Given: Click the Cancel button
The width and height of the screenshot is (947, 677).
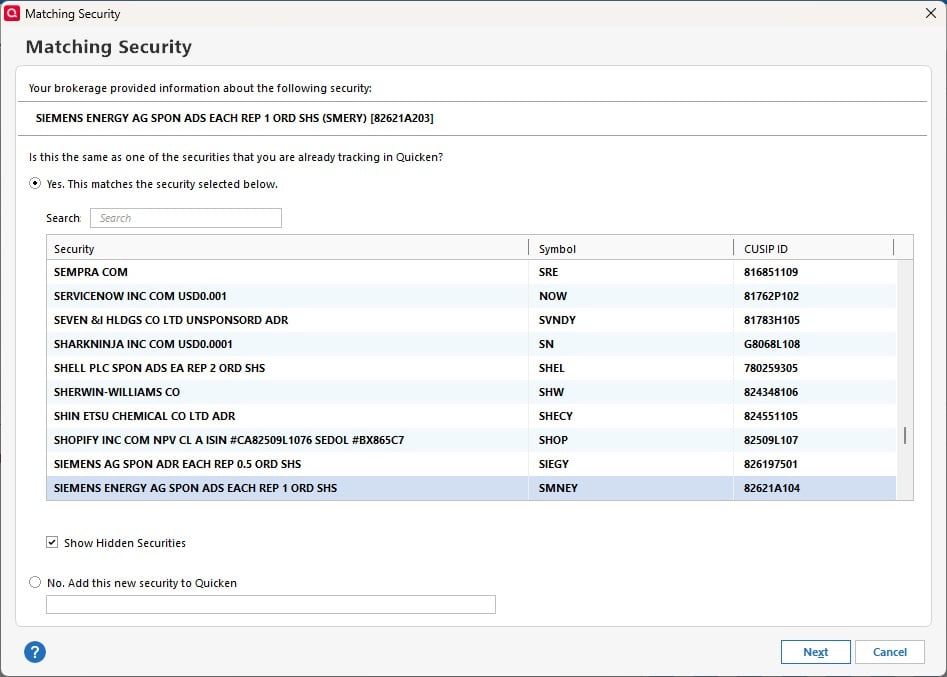Looking at the screenshot, I should coord(889,652).
